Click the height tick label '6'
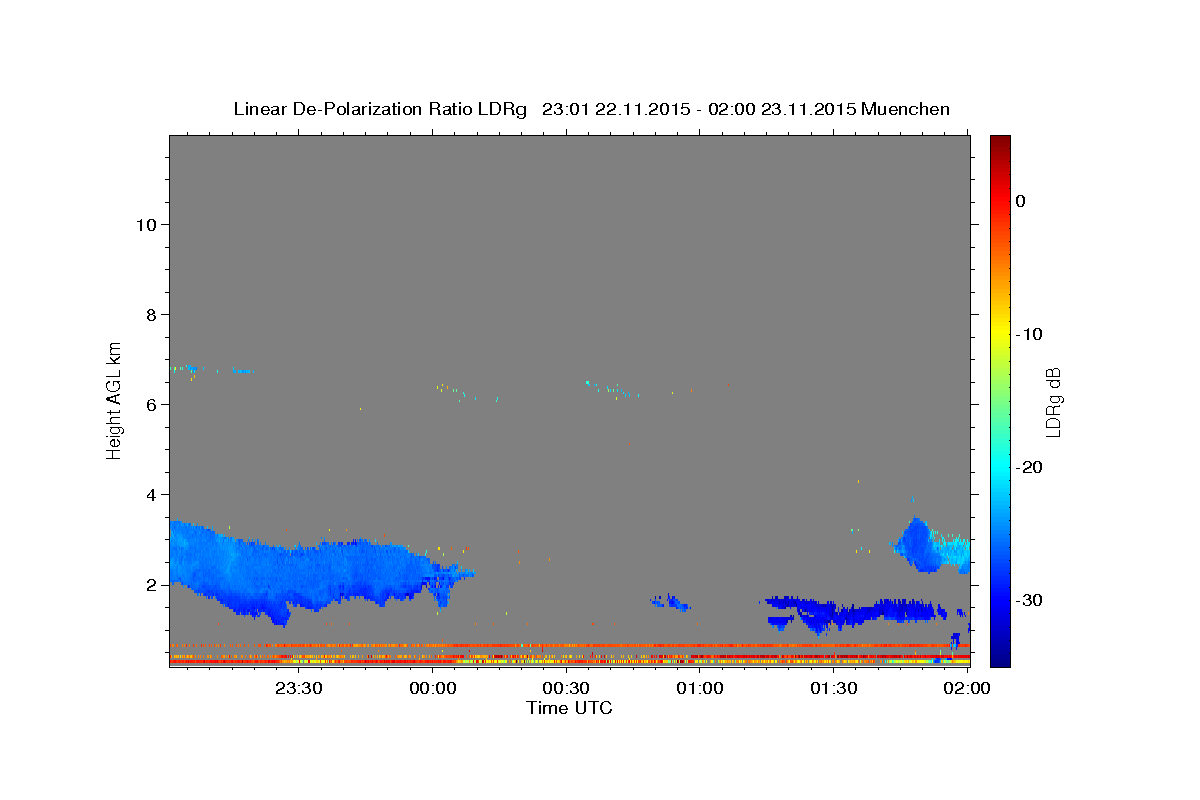Image resolution: width=1200 pixels, height=800 pixels. [x=152, y=404]
